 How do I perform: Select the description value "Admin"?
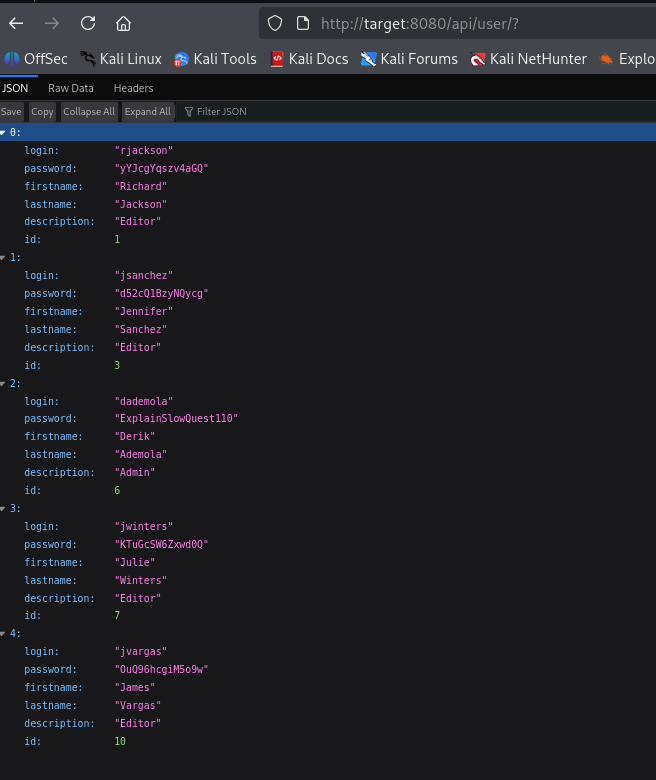[x=135, y=472]
